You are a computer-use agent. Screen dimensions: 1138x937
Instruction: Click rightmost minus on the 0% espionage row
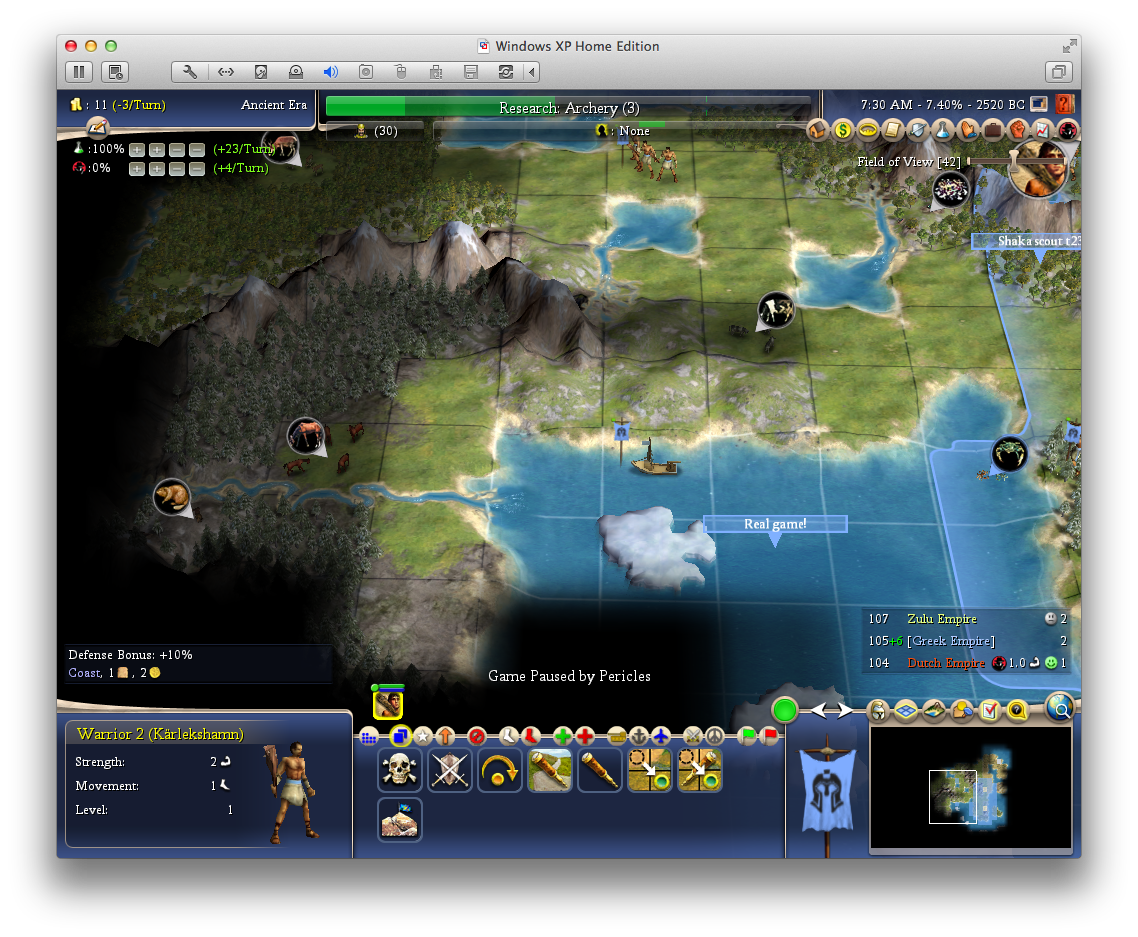pos(197,169)
